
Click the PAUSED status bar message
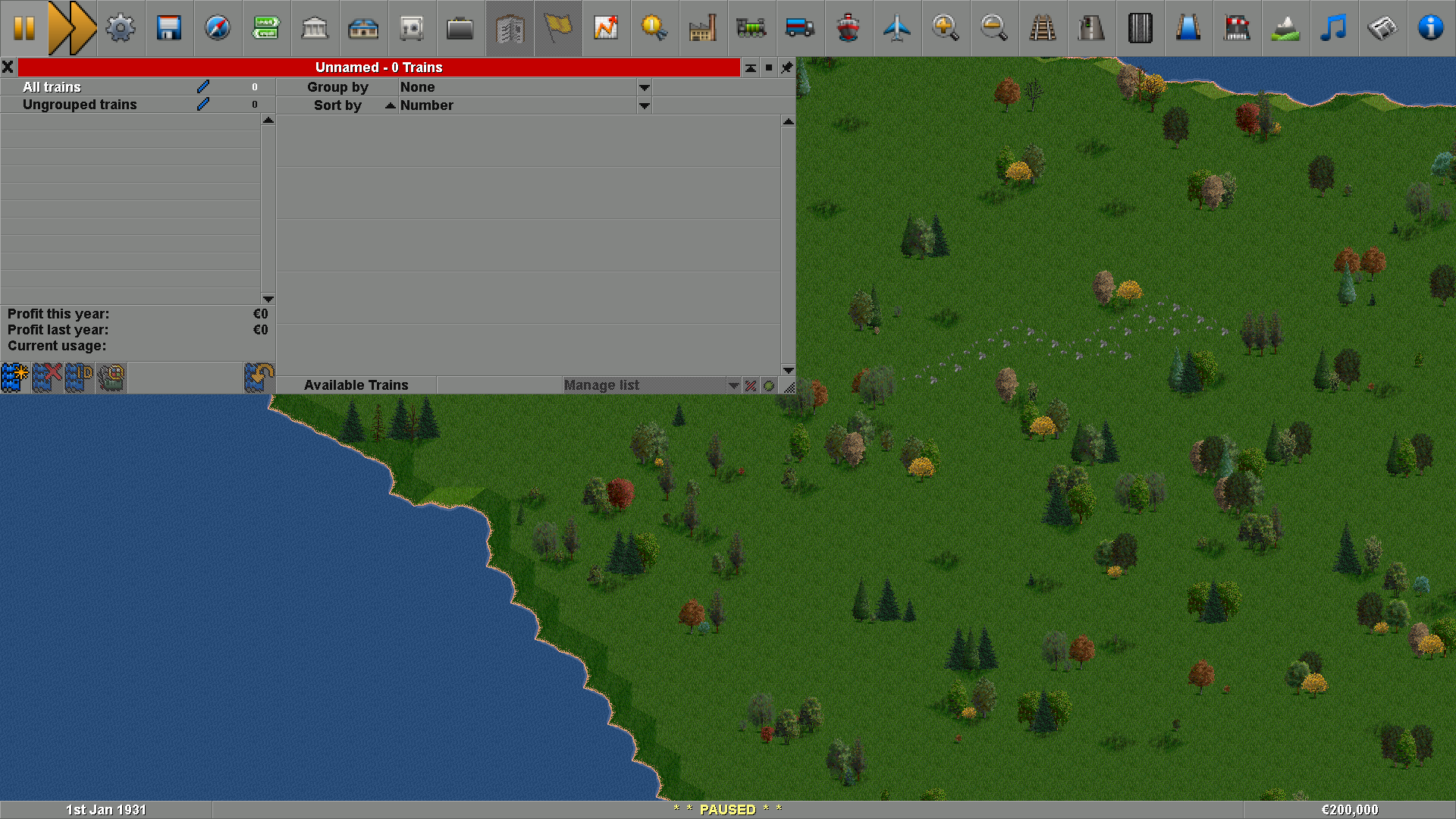coord(727,810)
